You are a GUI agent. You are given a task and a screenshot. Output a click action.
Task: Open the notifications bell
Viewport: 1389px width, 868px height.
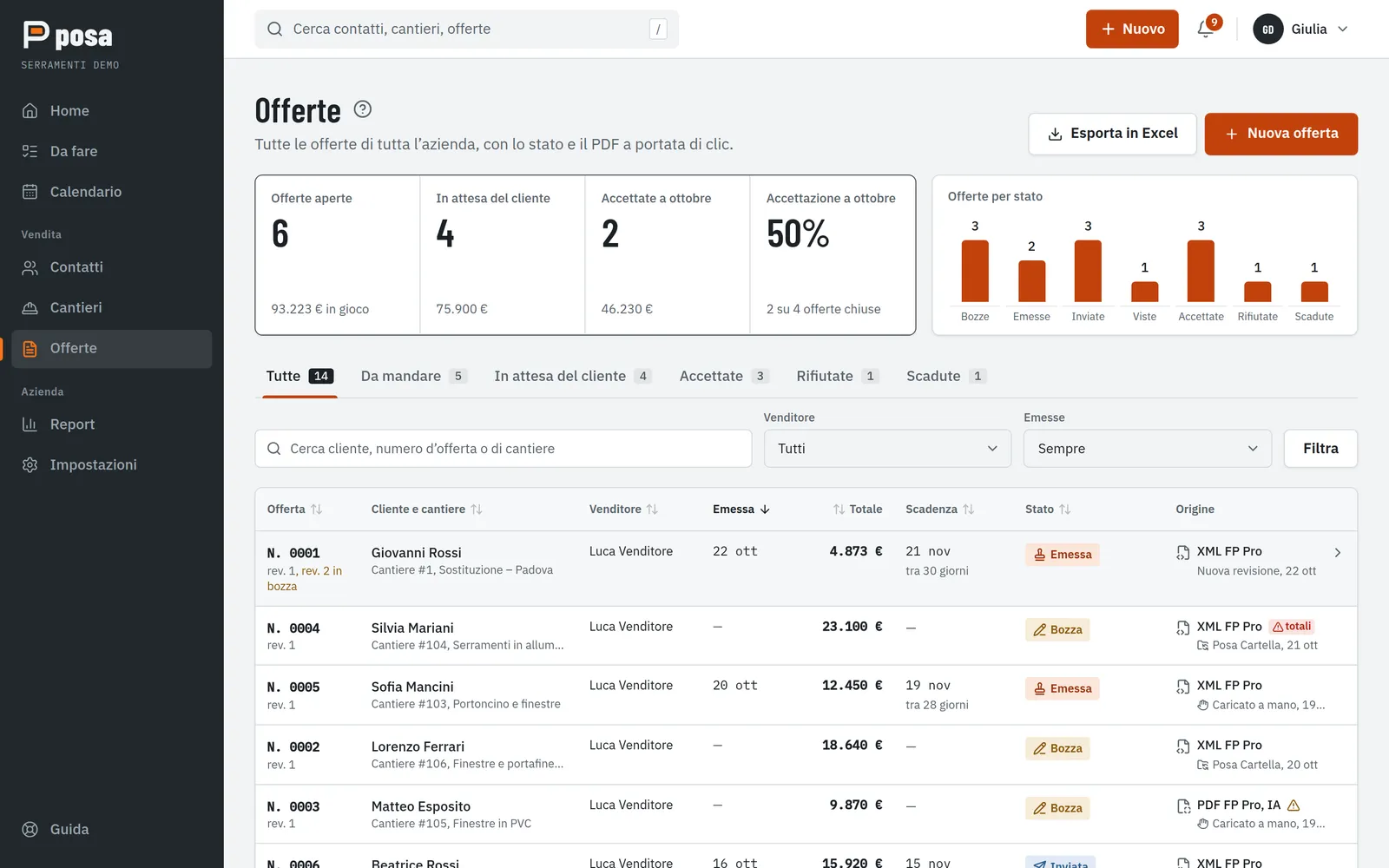[x=1206, y=29]
